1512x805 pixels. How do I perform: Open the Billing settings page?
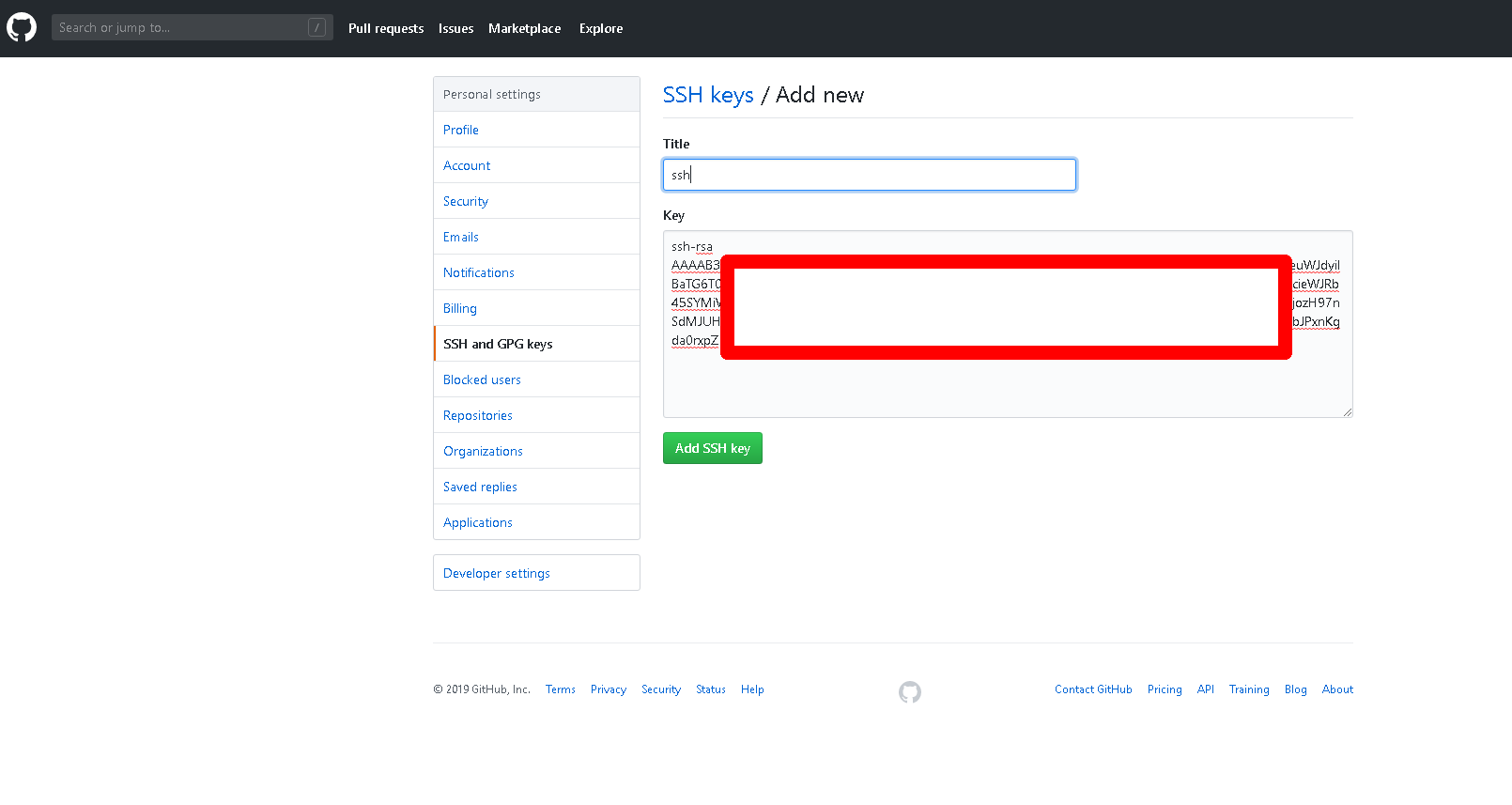[536, 308]
